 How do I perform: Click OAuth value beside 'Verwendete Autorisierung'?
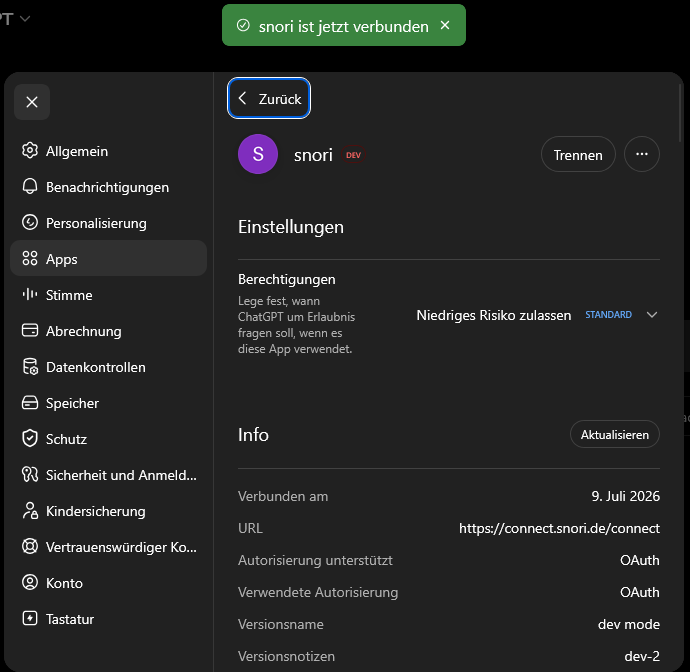(639, 592)
